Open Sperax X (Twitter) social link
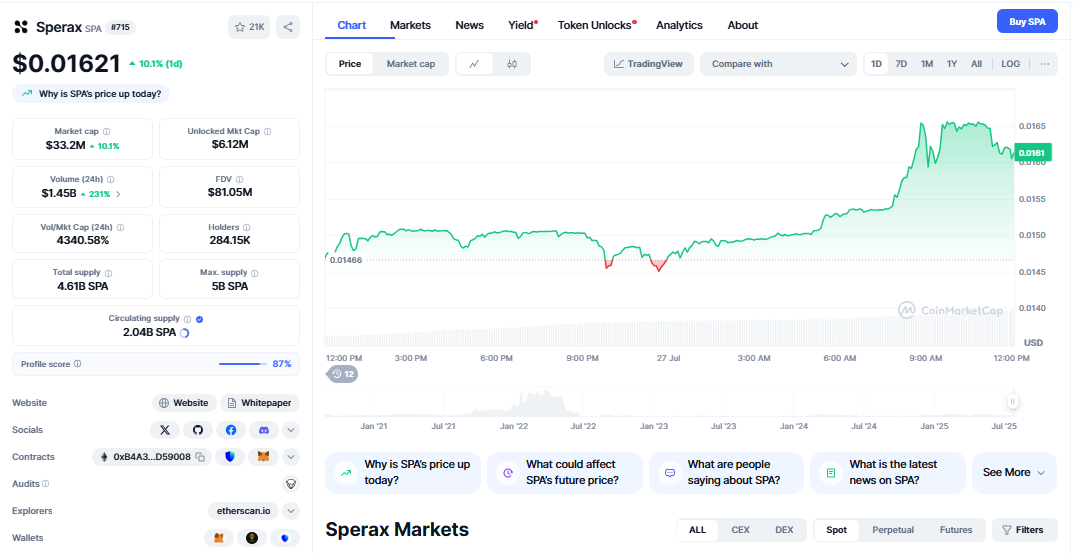 [164, 430]
